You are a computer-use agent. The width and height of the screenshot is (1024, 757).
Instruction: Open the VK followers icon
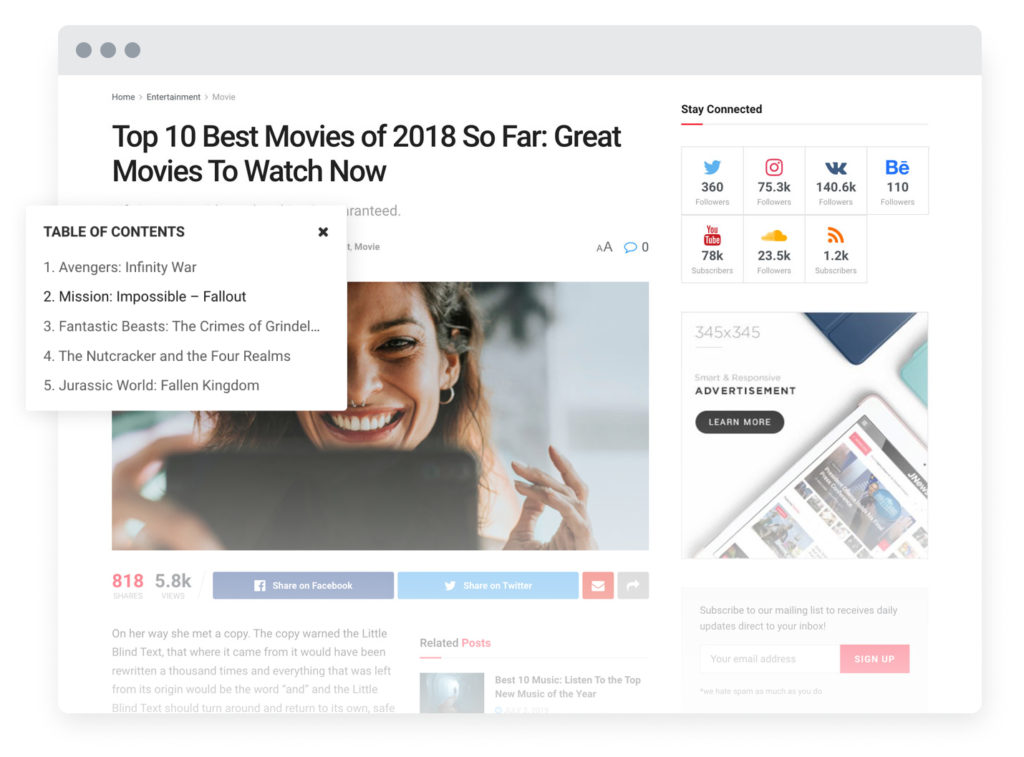pos(836,168)
